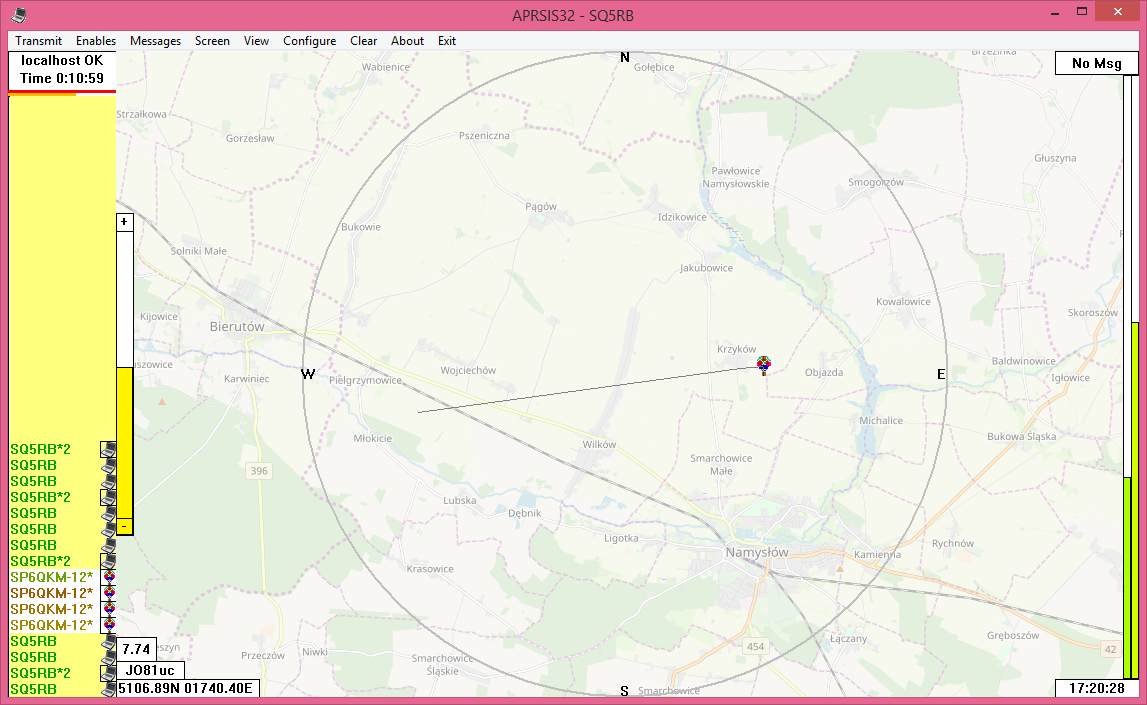The height and width of the screenshot is (705, 1147).
Task: Click the Solniki Małe label on the map
Action: (199, 251)
